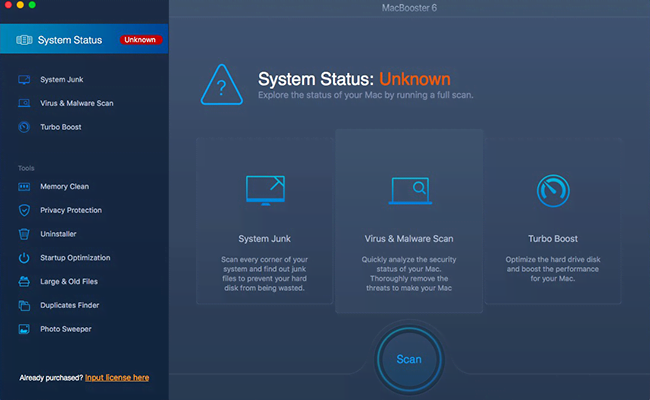Click the yellow minimize window button
This screenshot has width=650, height=400.
tap(20, 5)
